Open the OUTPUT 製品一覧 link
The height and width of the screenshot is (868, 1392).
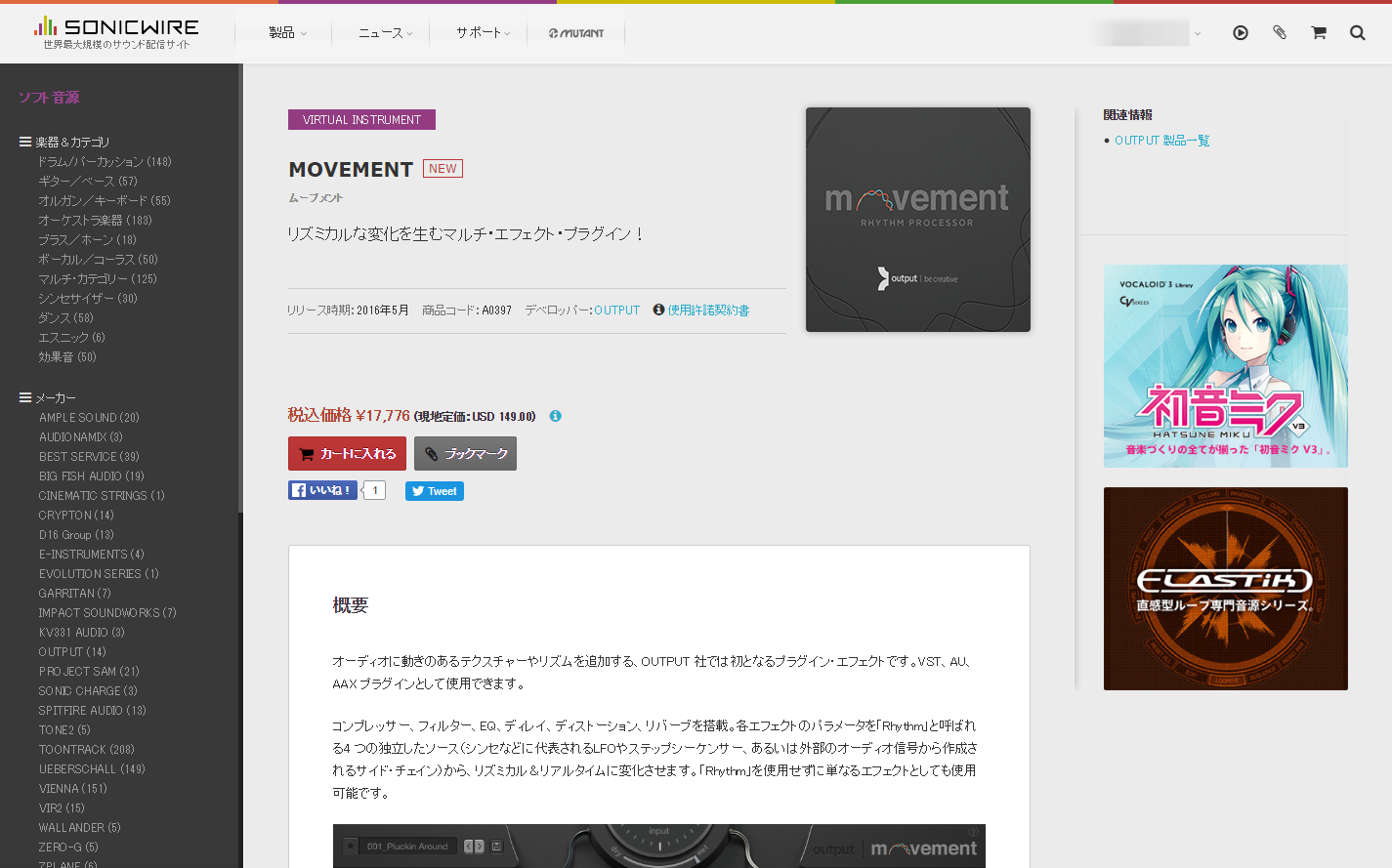pyautogui.click(x=1161, y=141)
